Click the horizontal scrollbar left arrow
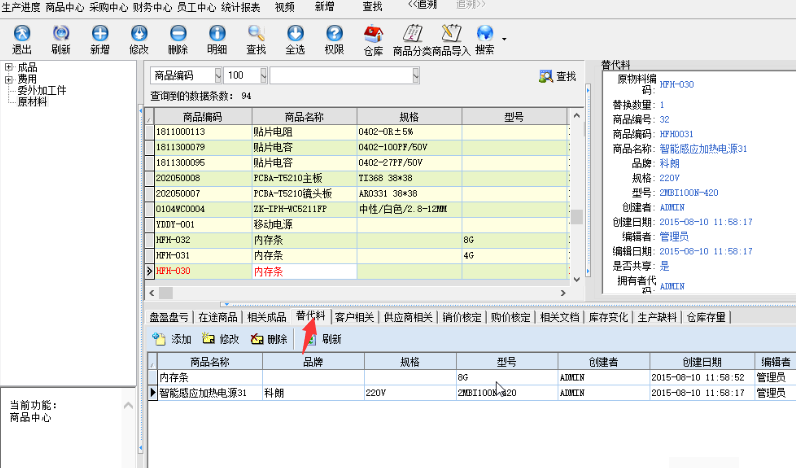Screen dimensions: 796x468 151,293
